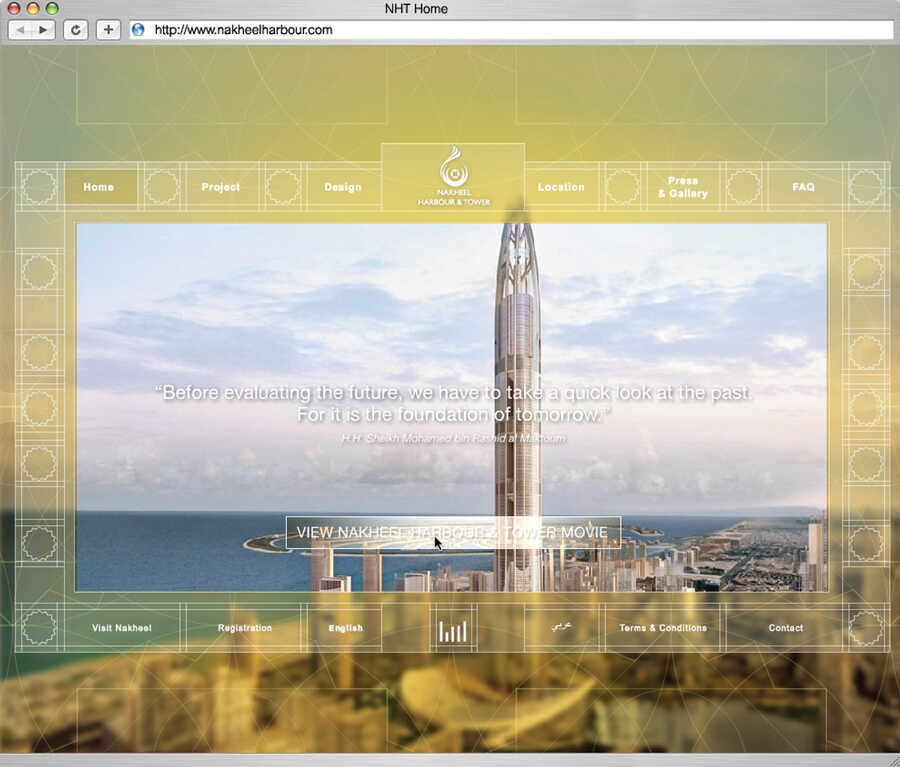
Task: Click the green zoom window button
Action: (x=52, y=8)
